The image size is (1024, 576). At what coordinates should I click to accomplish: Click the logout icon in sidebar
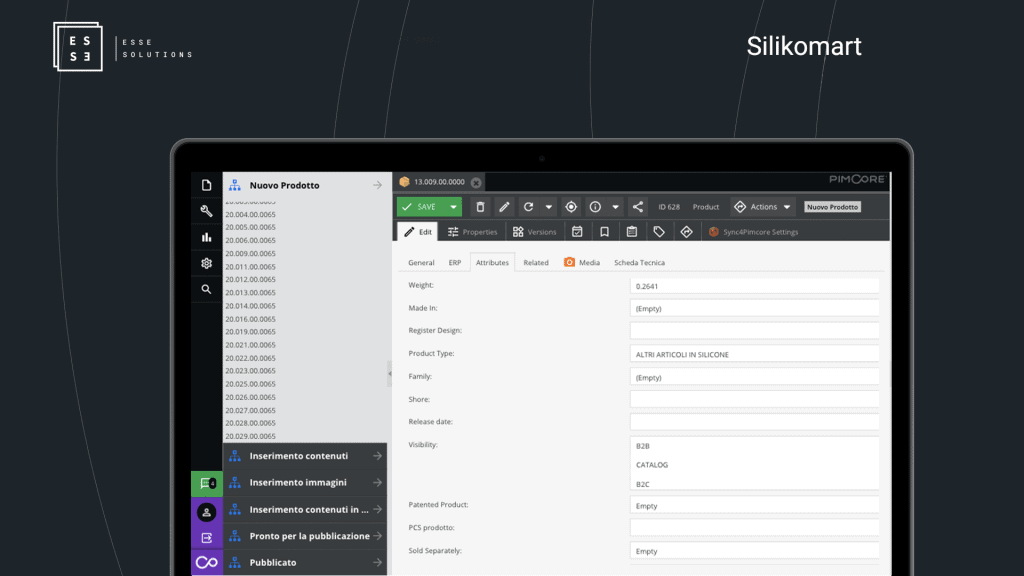[x=206, y=538]
